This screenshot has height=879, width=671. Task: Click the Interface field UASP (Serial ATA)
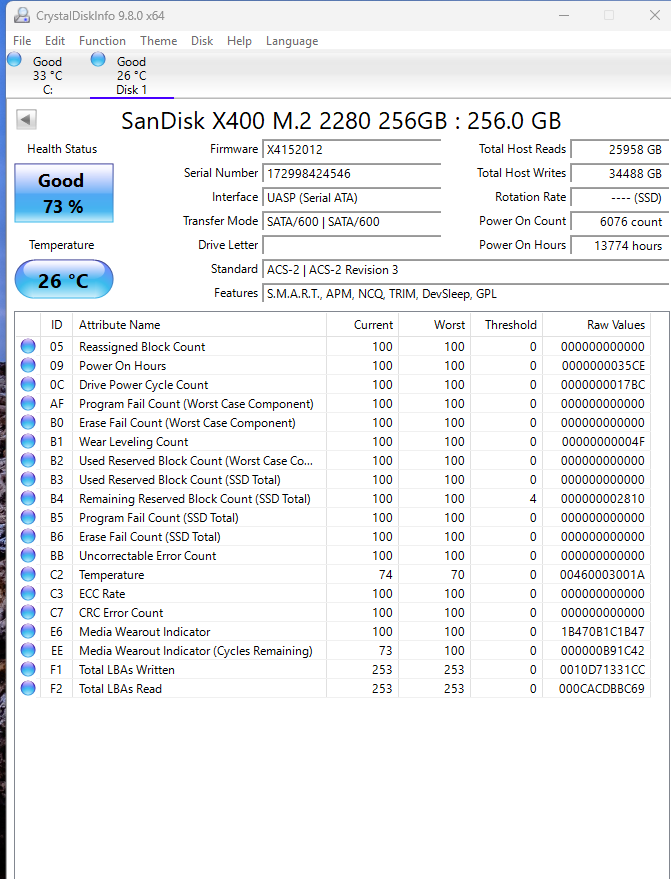(x=351, y=198)
